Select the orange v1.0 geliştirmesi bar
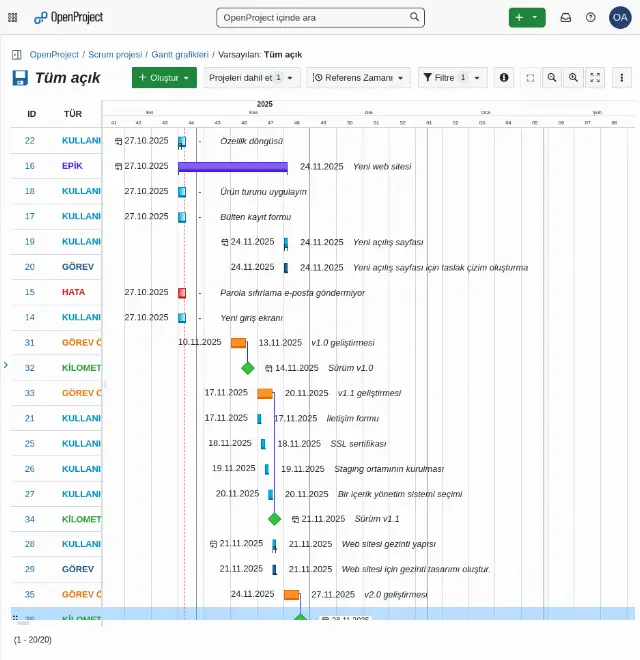 (x=238, y=343)
